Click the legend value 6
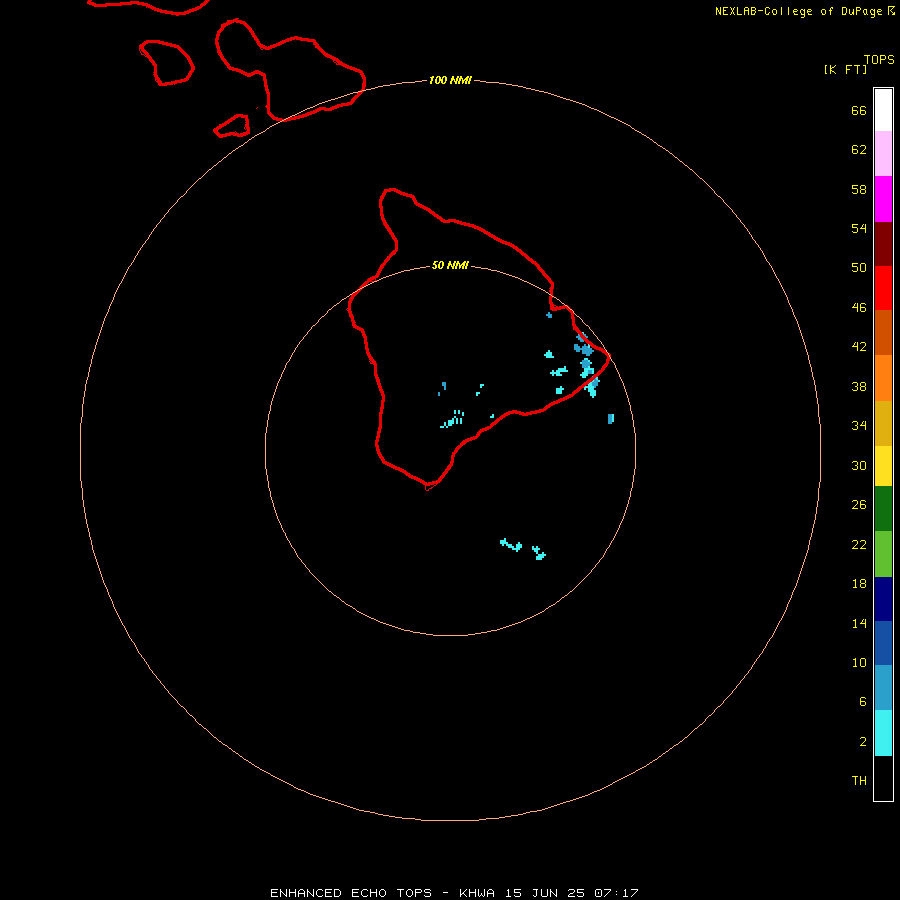Screen dimensions: 900x900 (863, 702)
